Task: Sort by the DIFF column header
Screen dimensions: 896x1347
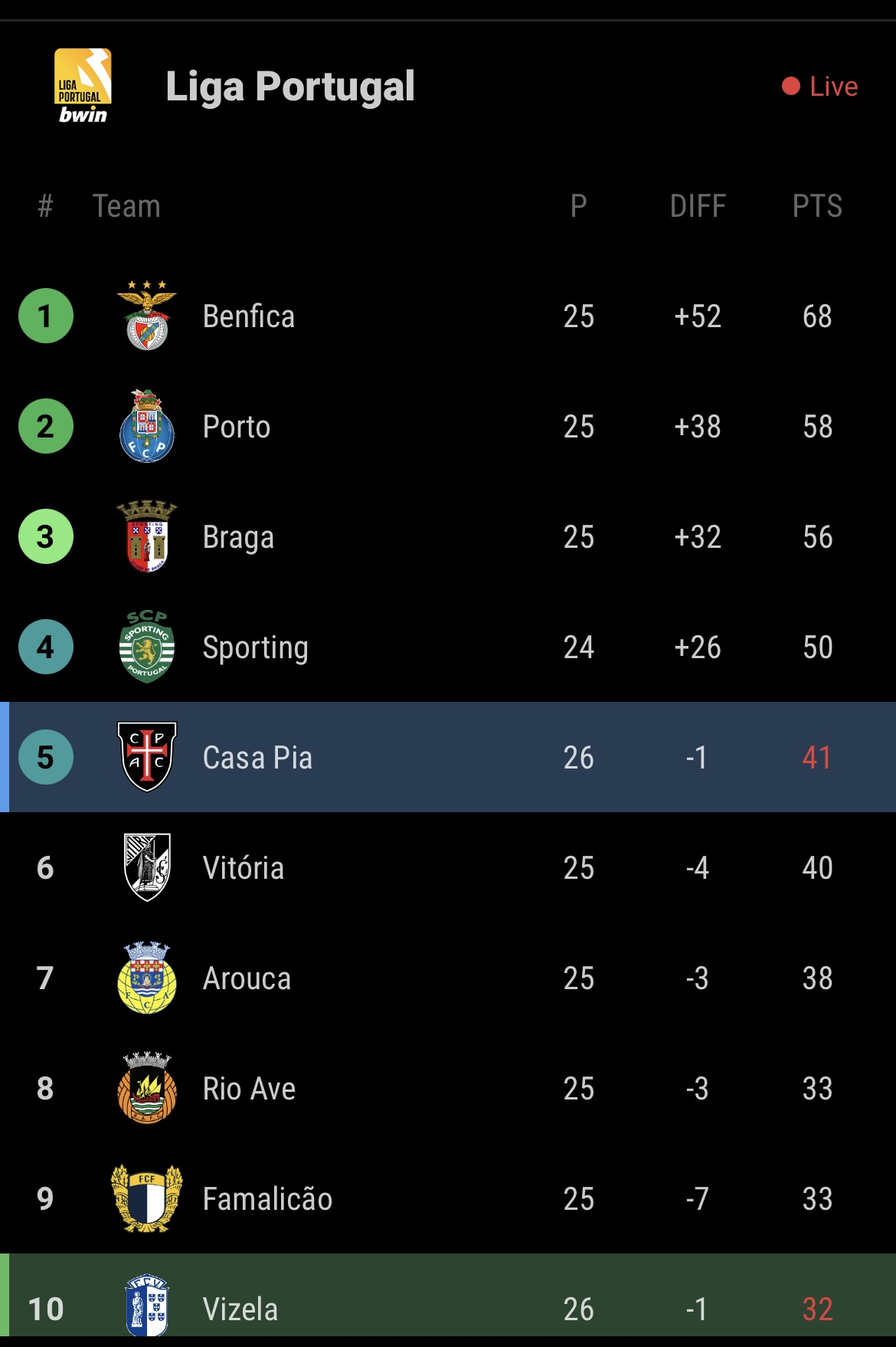Action: (x=698, y=206)
